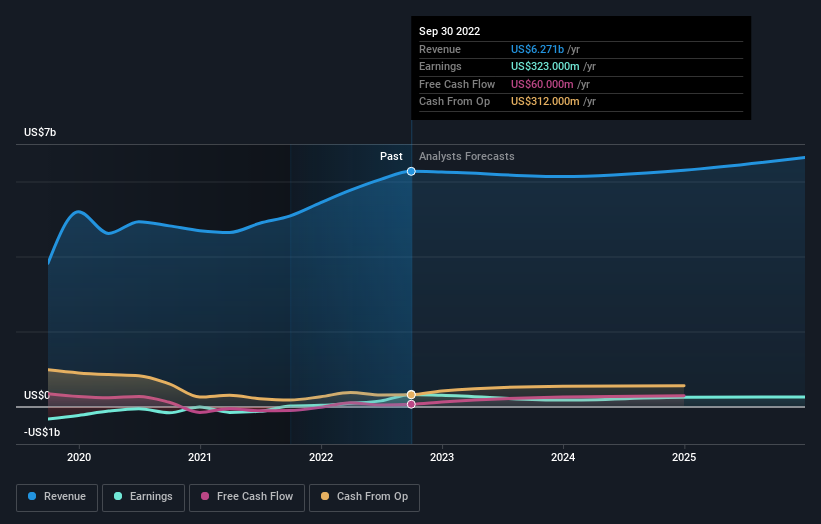Click the 2023 x-axis label

coord(442,457)
